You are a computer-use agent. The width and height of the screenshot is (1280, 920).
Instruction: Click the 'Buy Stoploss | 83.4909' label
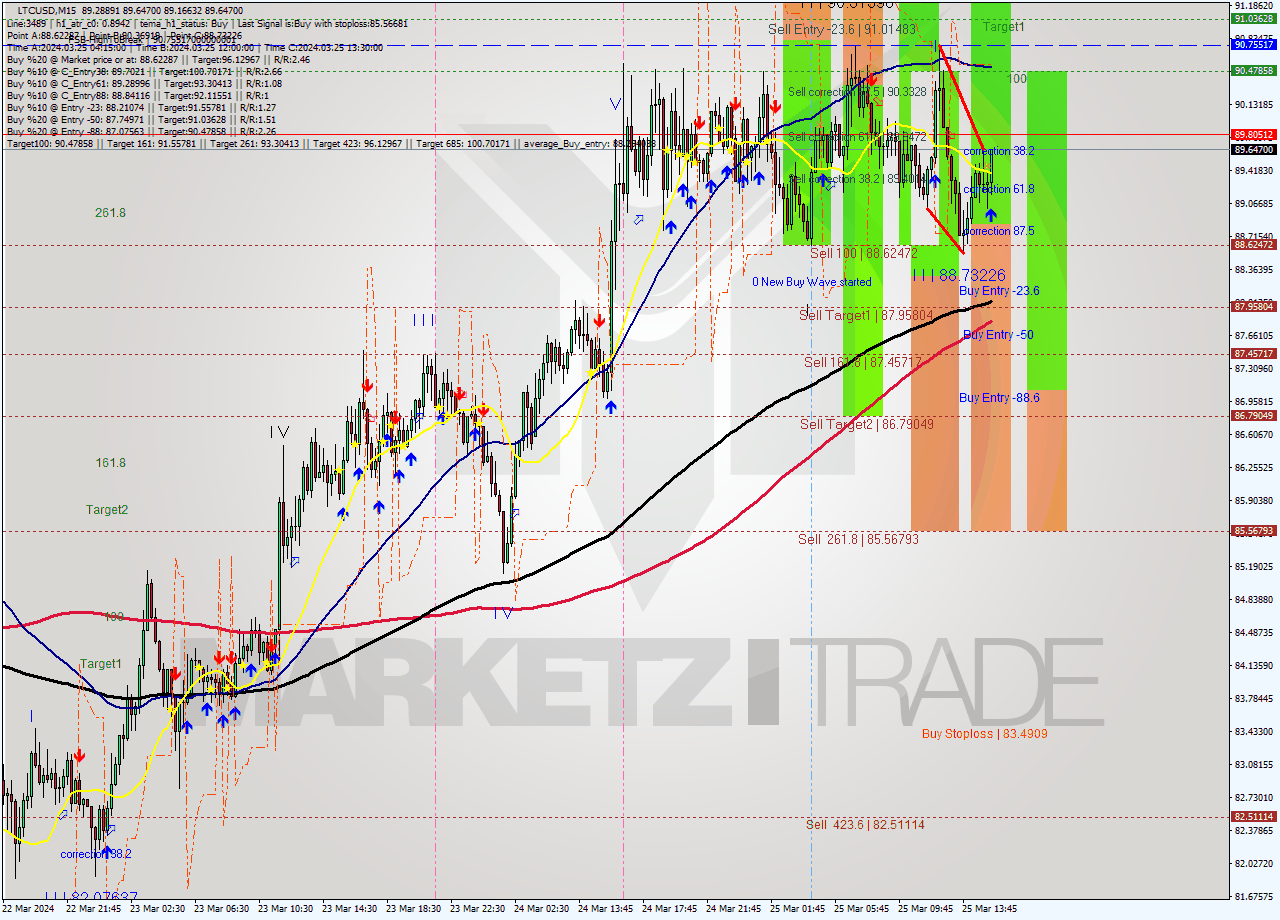[x=985, y=733]
